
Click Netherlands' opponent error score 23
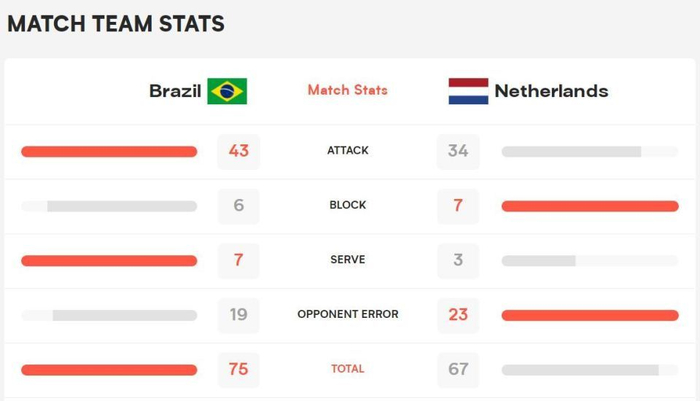pos(458,315)
